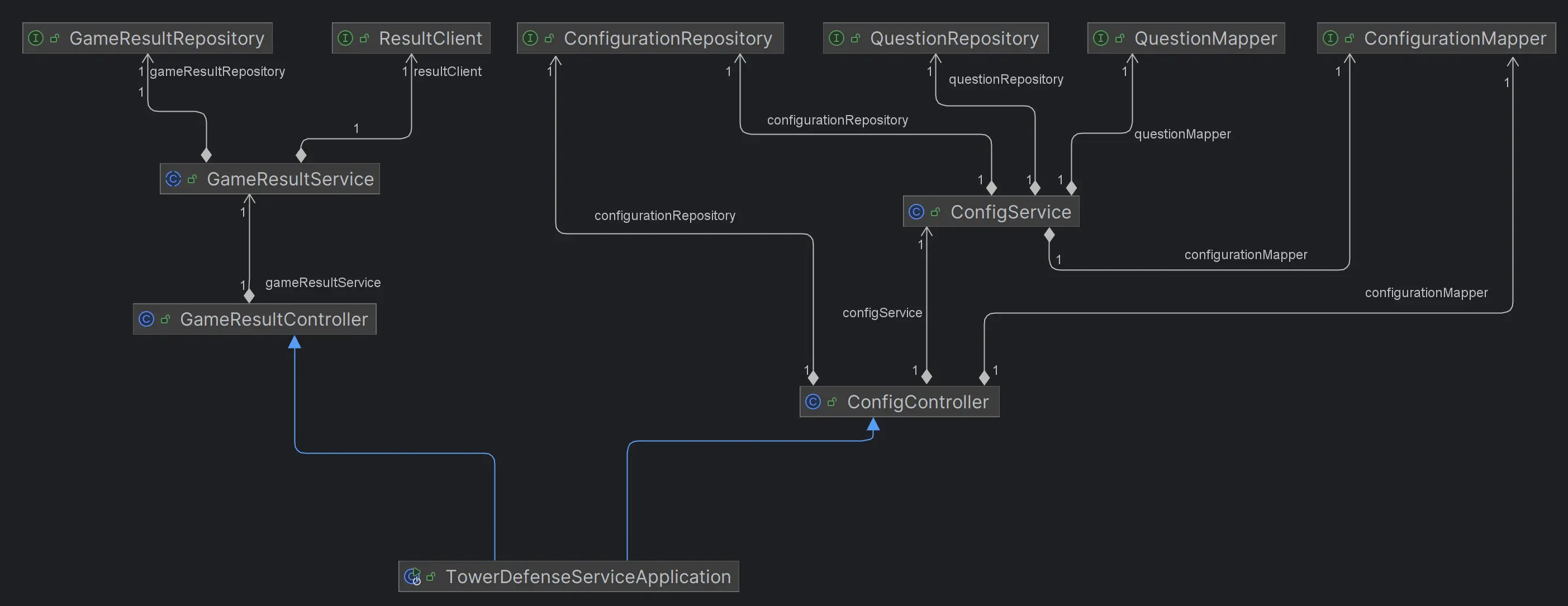Click the gameResultService edge label
1568x606 pixels.
(323, 282)
